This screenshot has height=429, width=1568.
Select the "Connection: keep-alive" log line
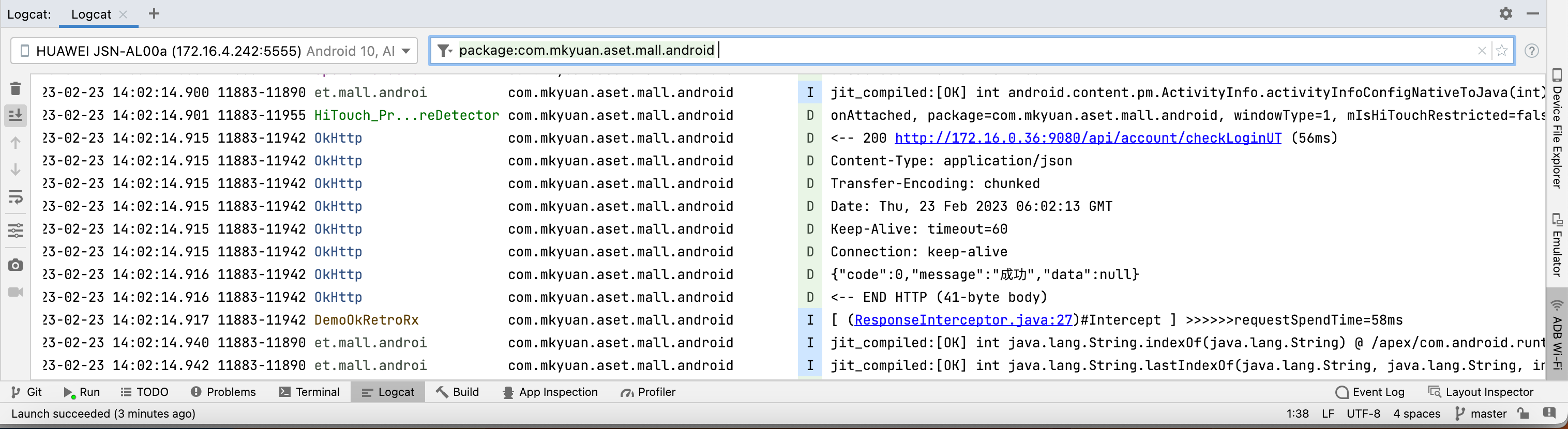(918, 252)
